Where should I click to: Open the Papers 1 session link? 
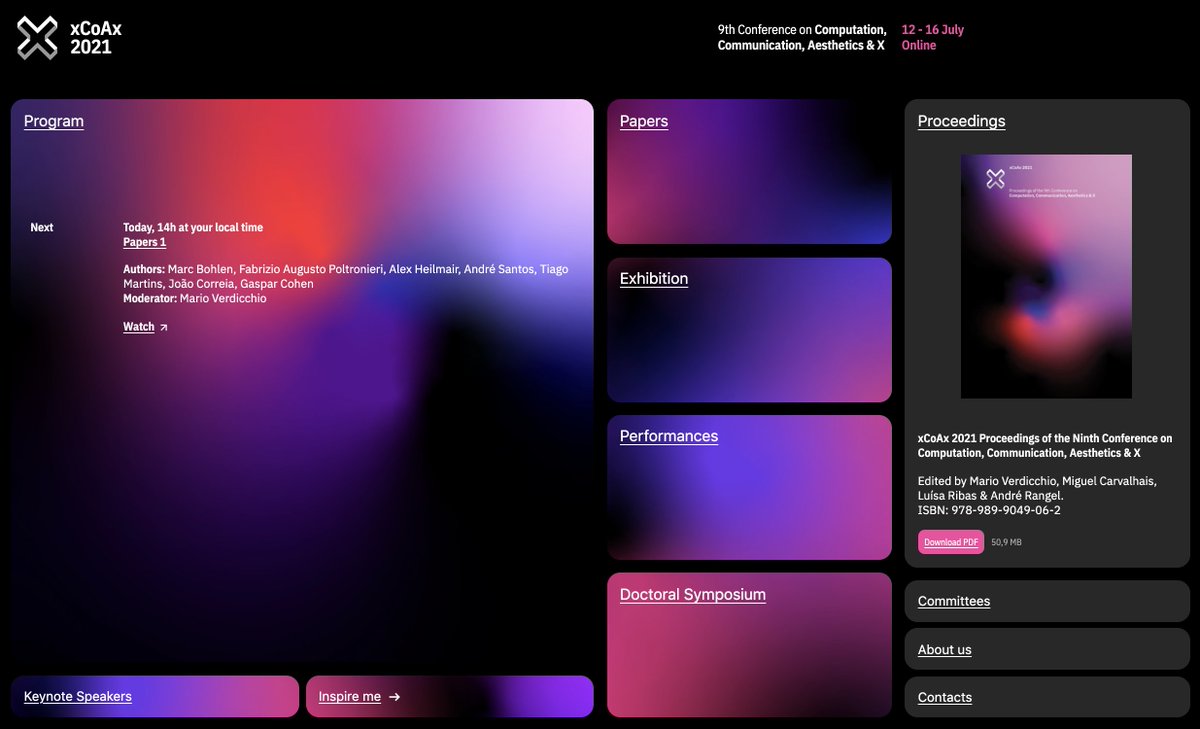point(145,242)
